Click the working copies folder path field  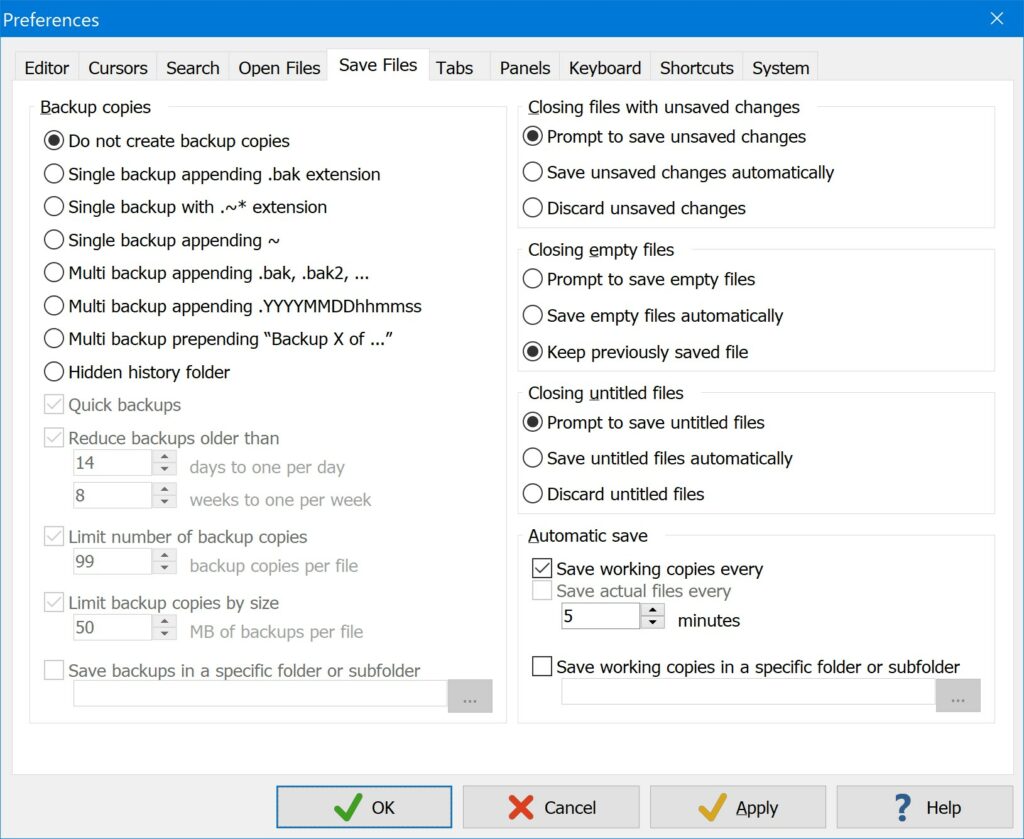[x=748, y=692]
